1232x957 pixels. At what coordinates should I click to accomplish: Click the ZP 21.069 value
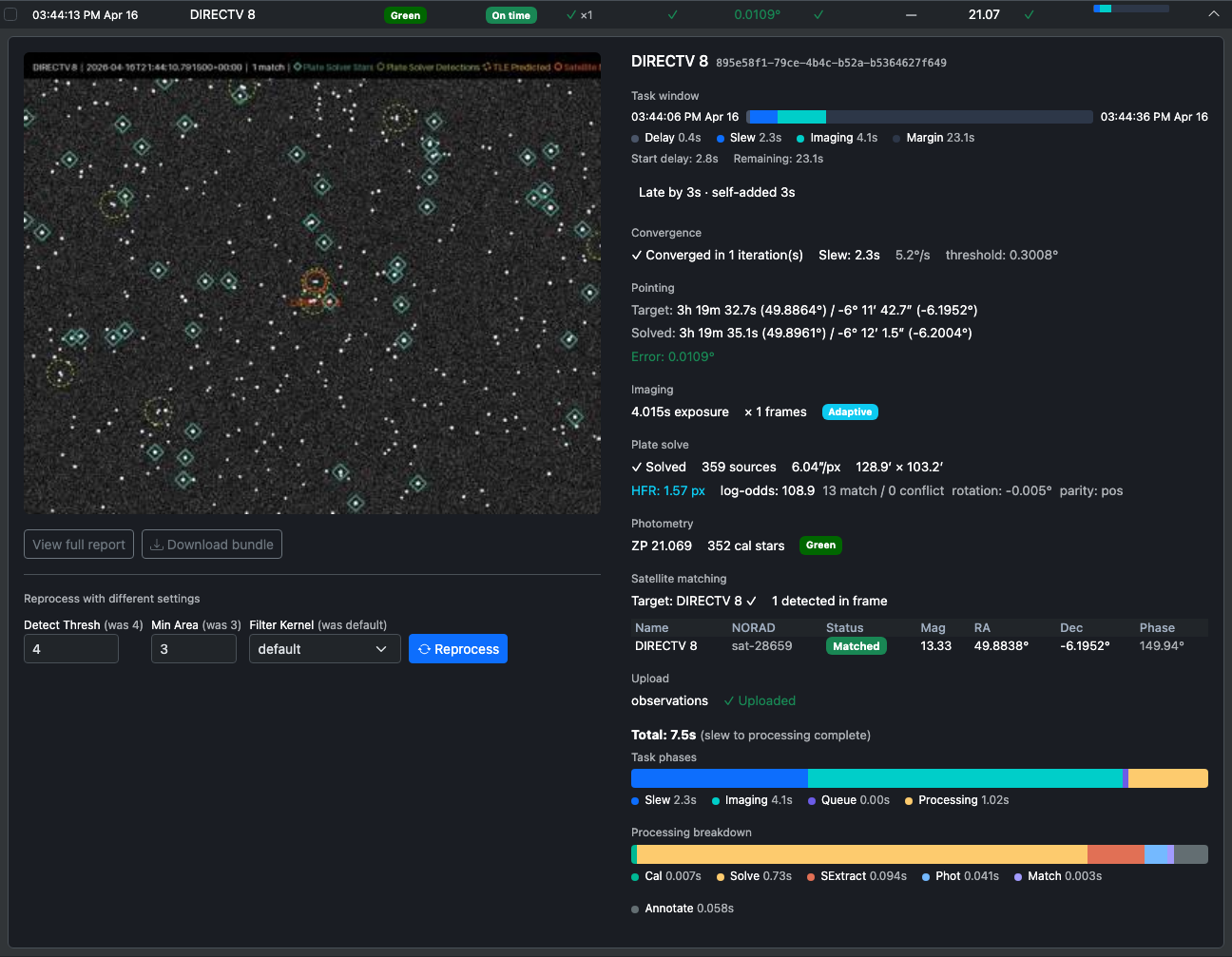662,545
